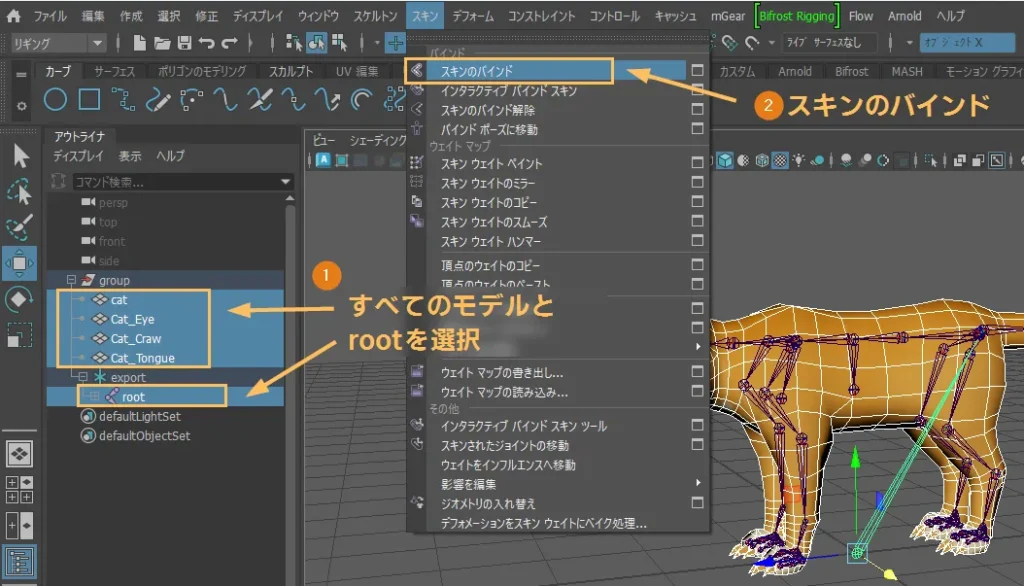
Task: Switch to single pane layout icon
Action: pos(20,454)
